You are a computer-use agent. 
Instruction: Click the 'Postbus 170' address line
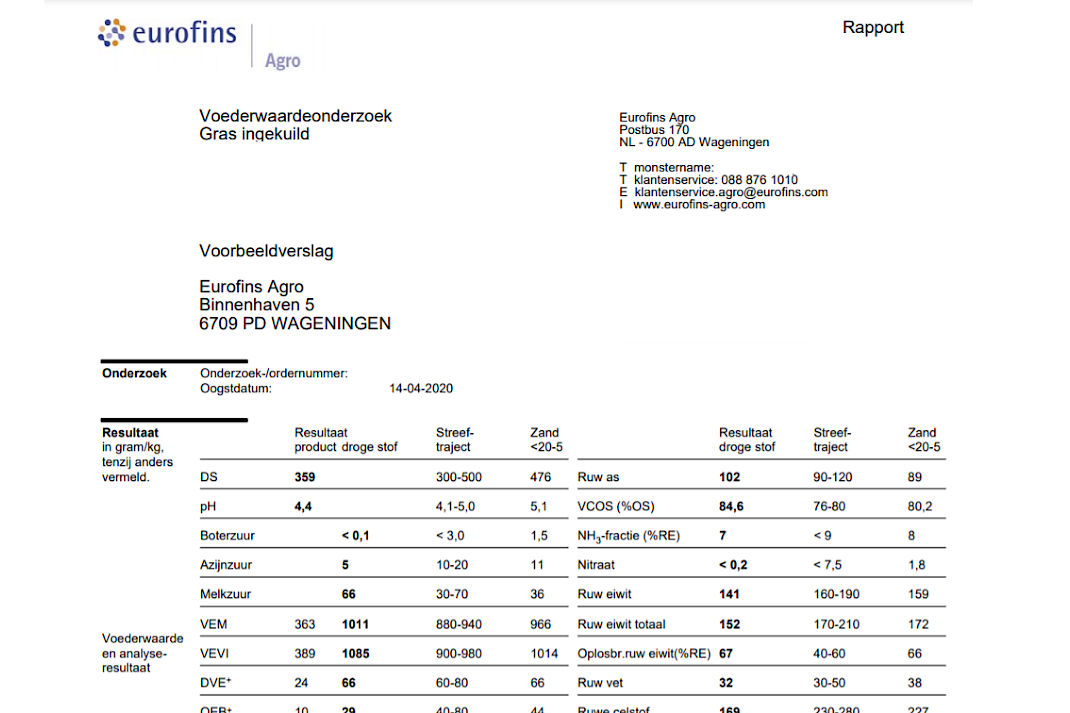[654, 130]
